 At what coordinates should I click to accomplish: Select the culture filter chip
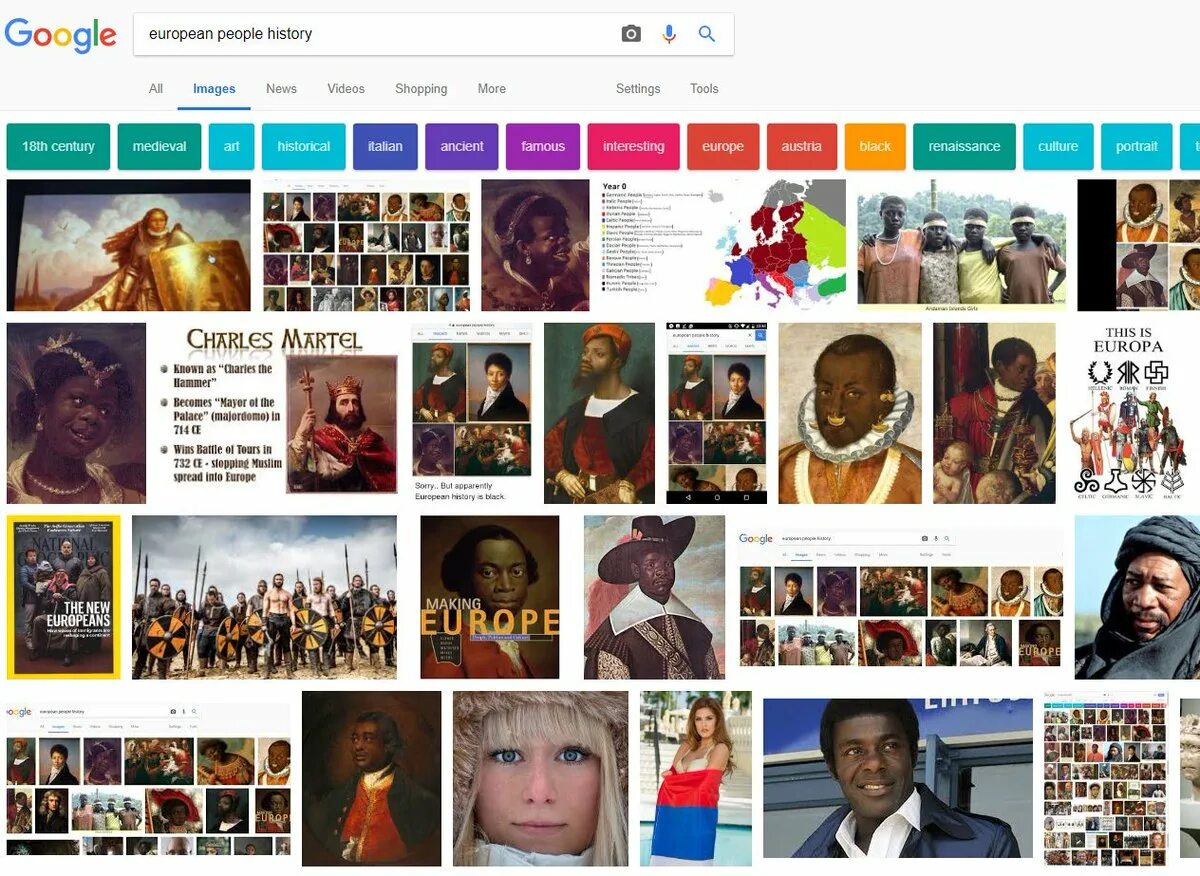click(1058, 146)
